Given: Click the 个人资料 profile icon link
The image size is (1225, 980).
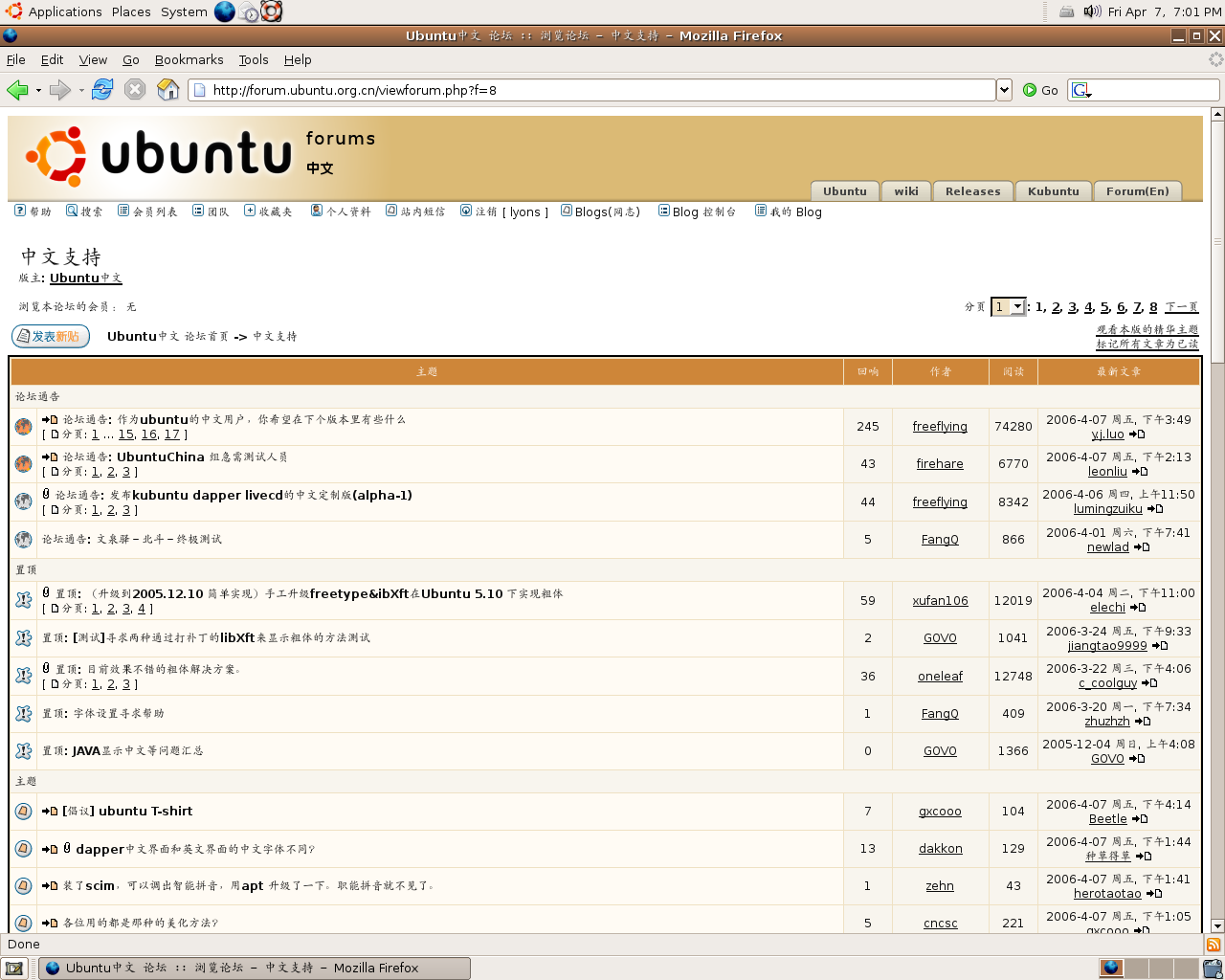Looking at the screenshot, I should click(341, 212).
